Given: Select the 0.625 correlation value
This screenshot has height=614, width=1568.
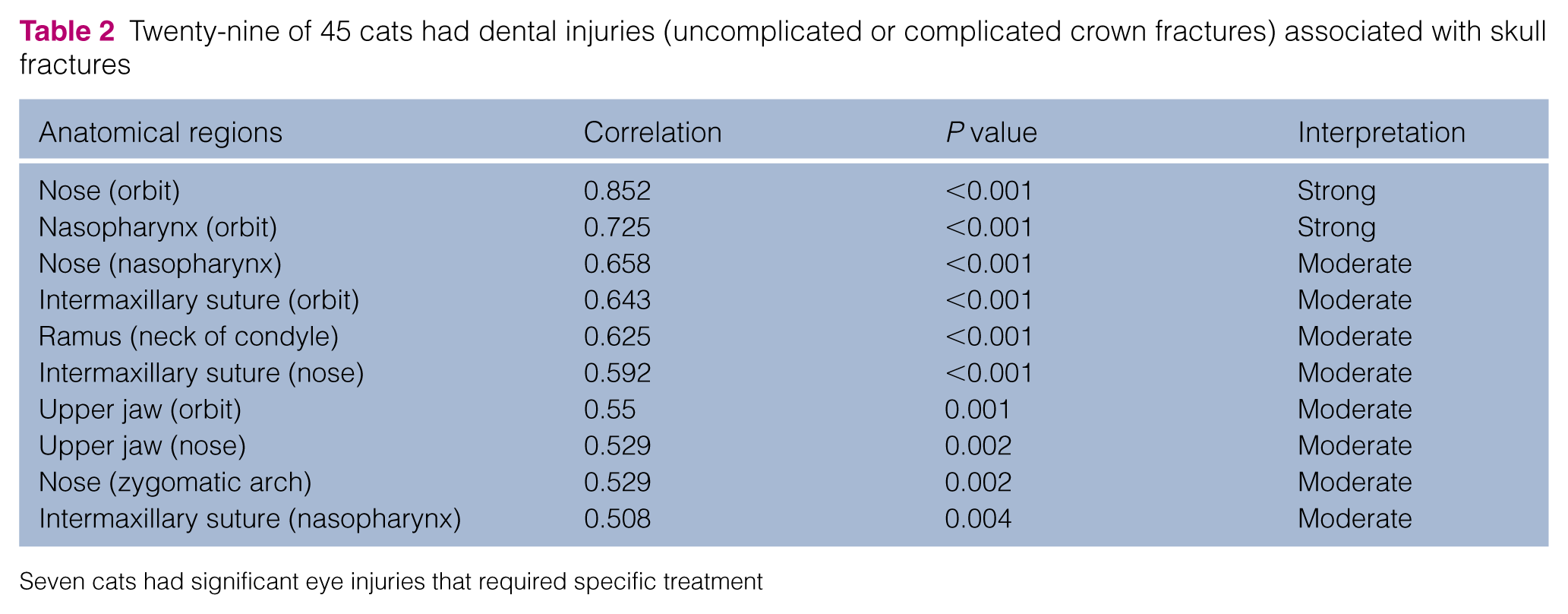Looking at the screenshot, I should 617,337.
